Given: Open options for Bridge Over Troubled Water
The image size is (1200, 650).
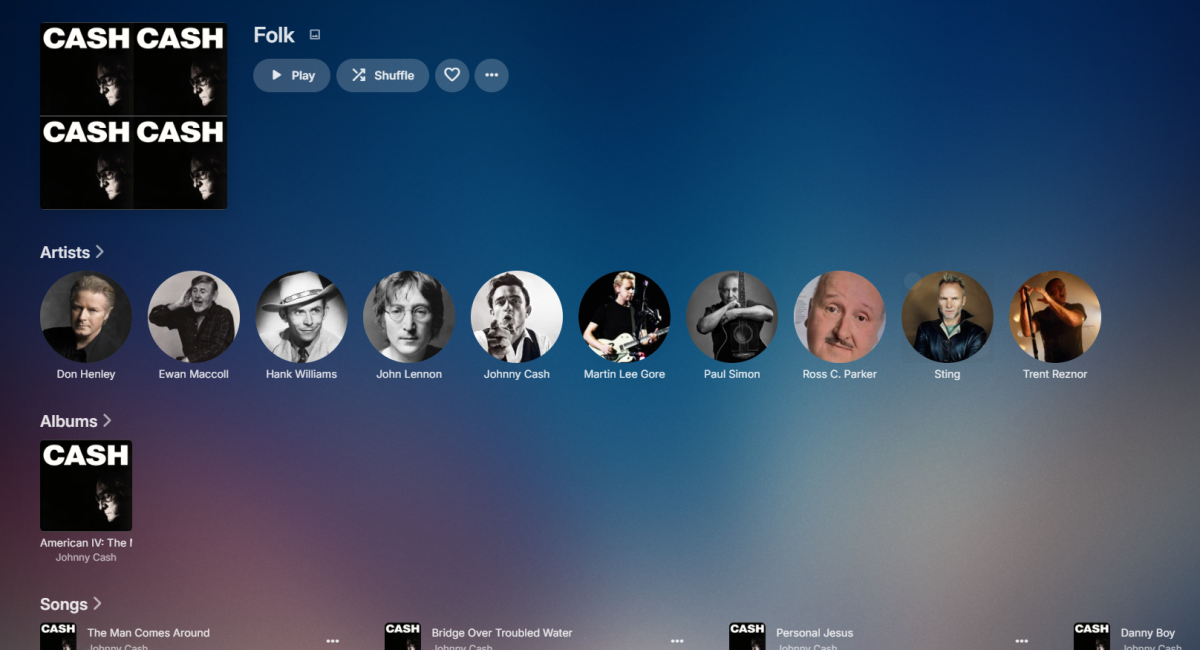Looking at the screenshot, I should pyautogui.click(x=677, y=641).
